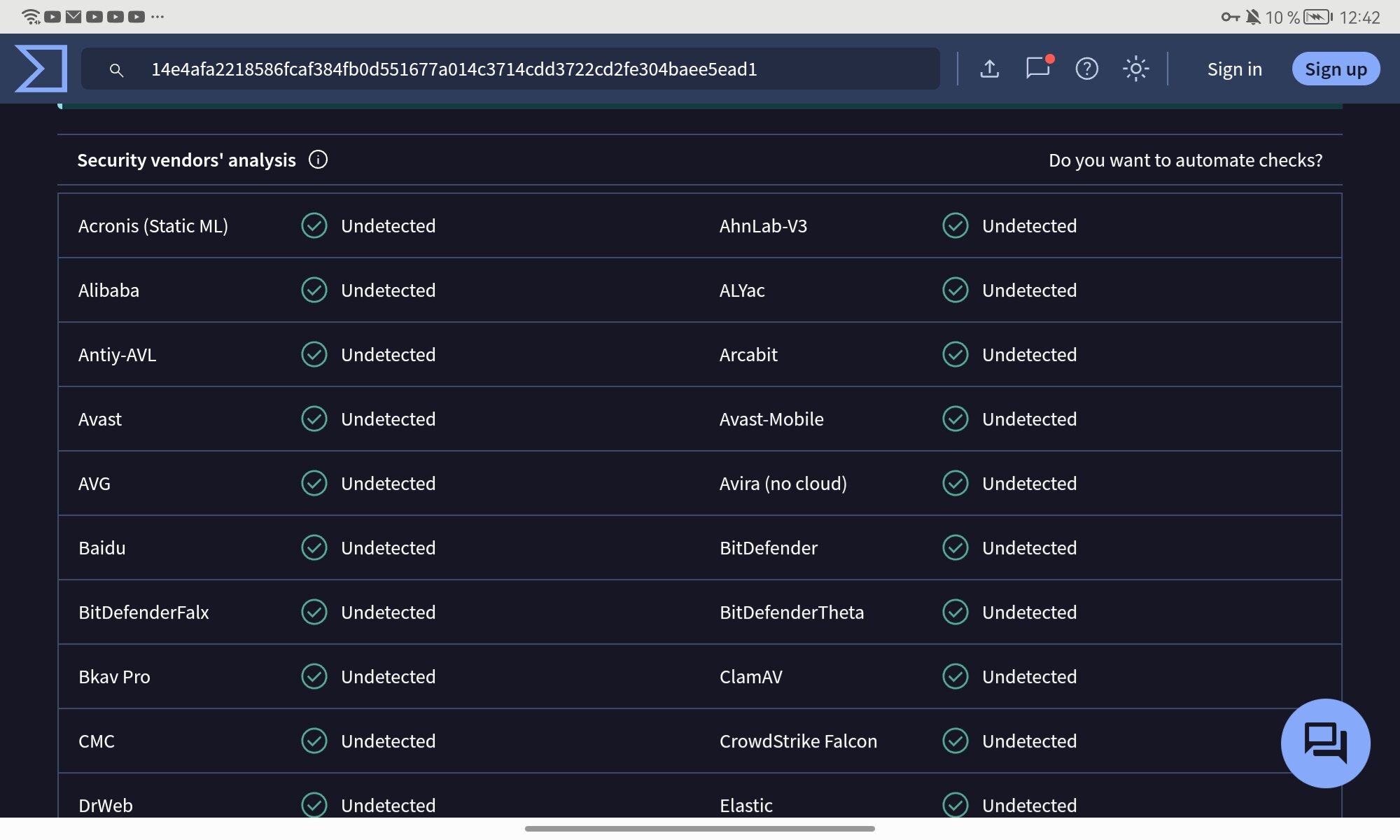The width and height of the screenshot is (1400, 840).
Task: Click the checkmark icon for ClamAV
Action: [x=955, y=676]
